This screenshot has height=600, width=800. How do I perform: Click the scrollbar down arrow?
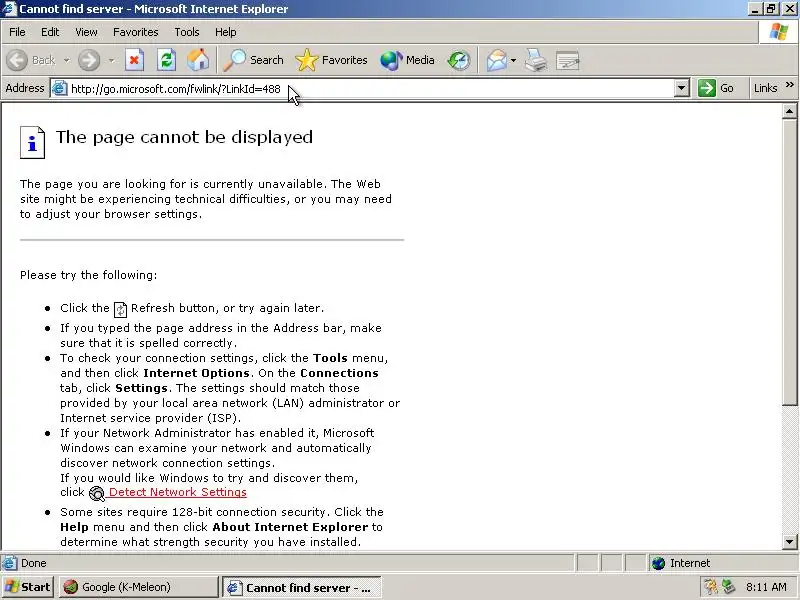point(789,542)
